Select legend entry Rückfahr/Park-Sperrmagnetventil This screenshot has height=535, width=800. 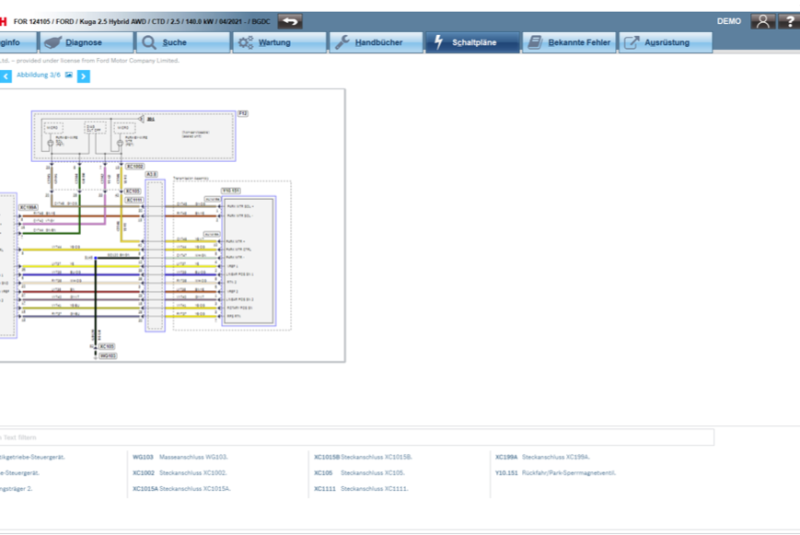(x=555, y=473)
